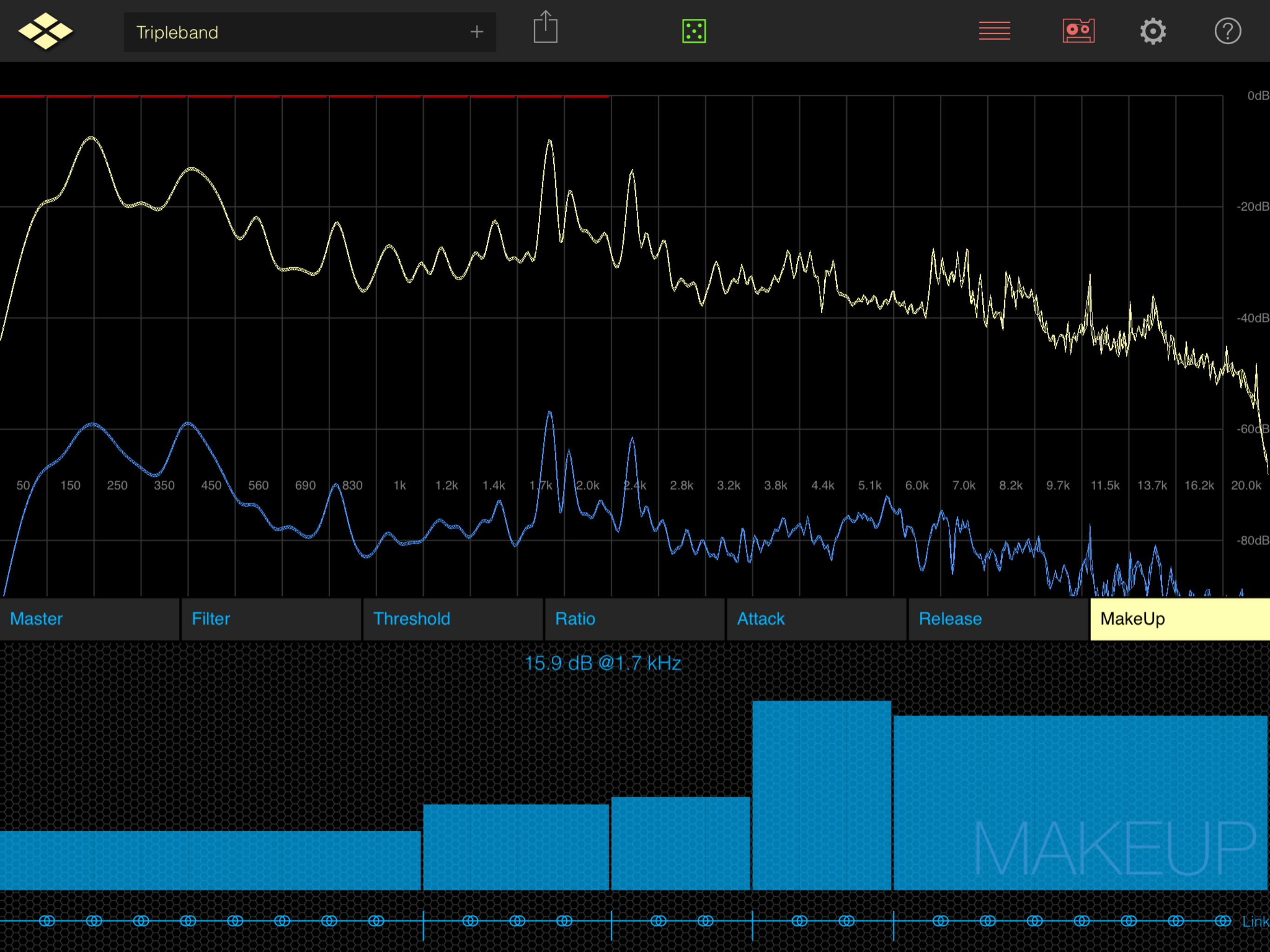Viewport: 1270px width, 952px height.
Task: Click the app logo icon
Action: click(46, 31)
